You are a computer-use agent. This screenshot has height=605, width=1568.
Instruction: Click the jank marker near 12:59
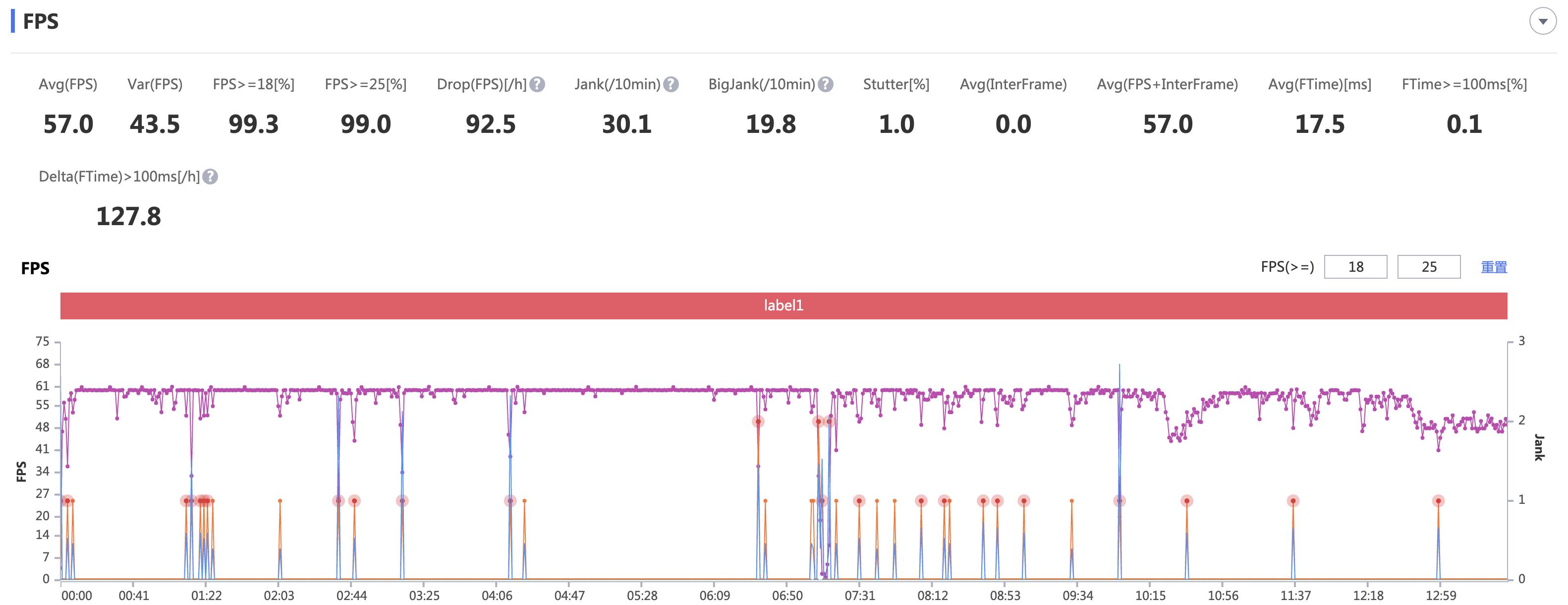tap(1438, 501)
